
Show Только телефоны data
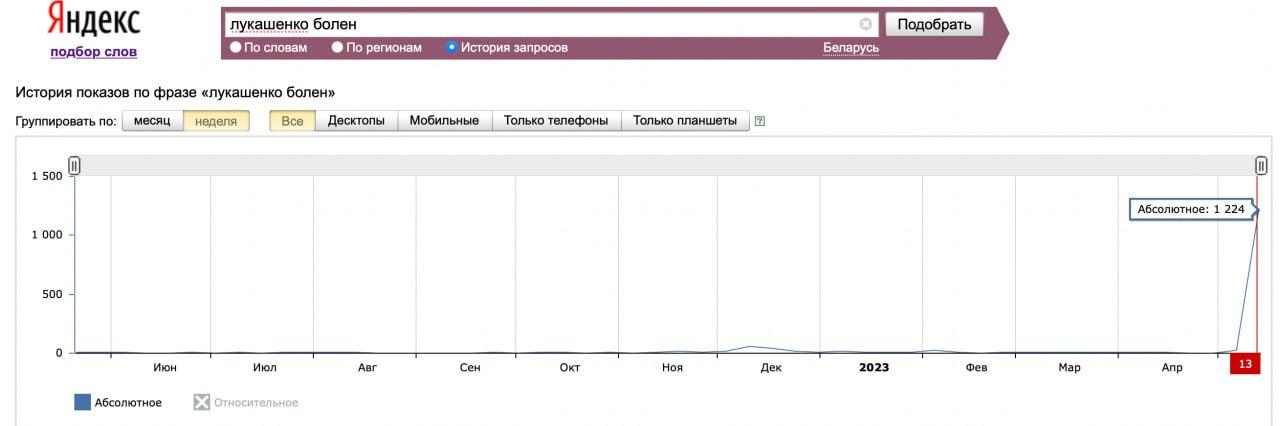click(556, 121)
